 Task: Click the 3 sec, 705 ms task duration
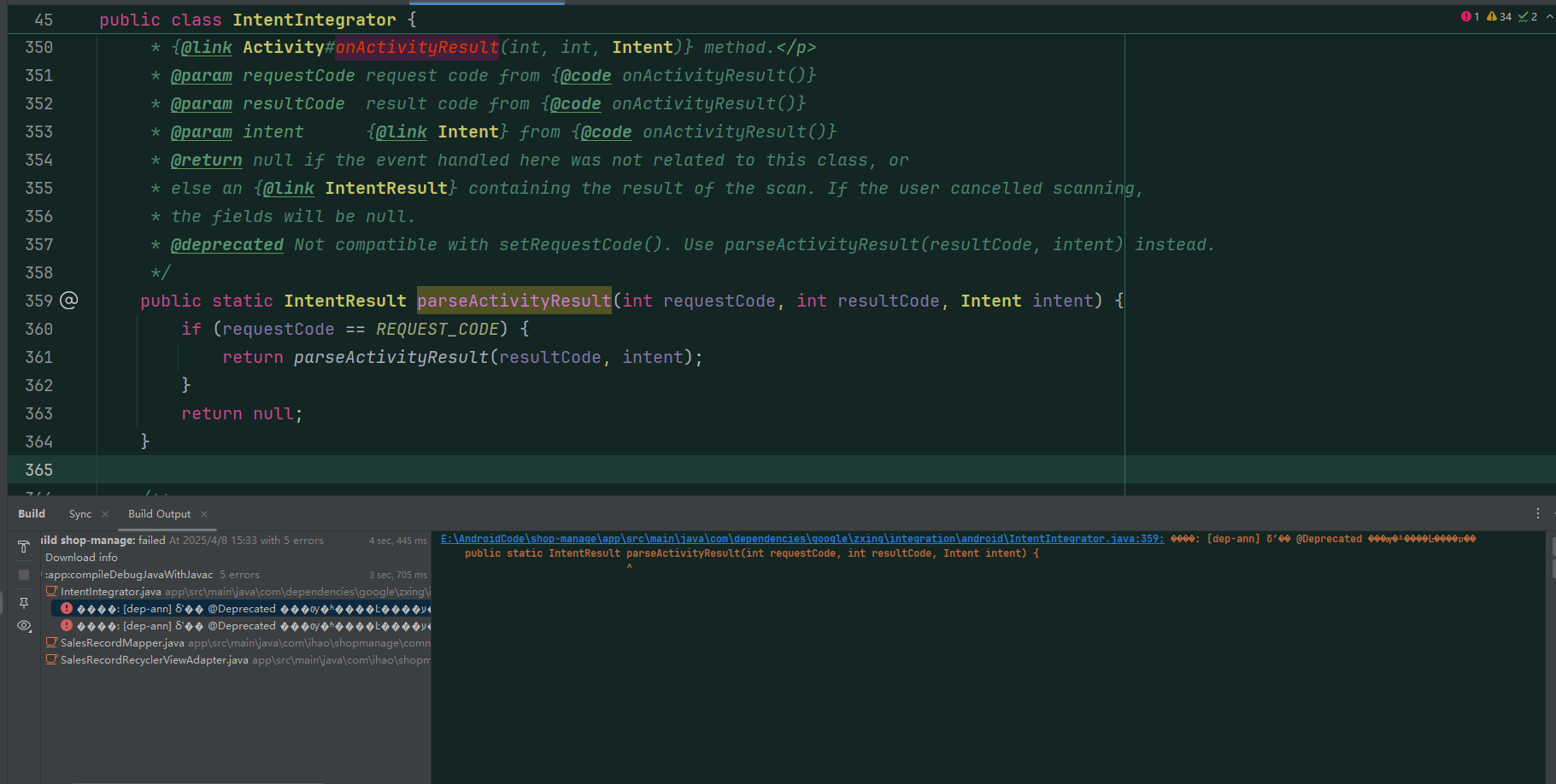(x=398, y=575)
